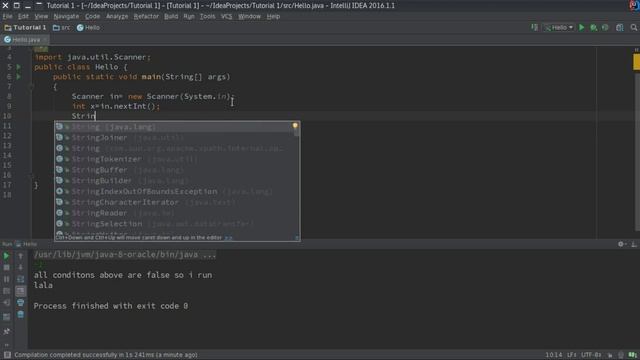
Task: Open the Edit menu
Action: click(23, 16)
